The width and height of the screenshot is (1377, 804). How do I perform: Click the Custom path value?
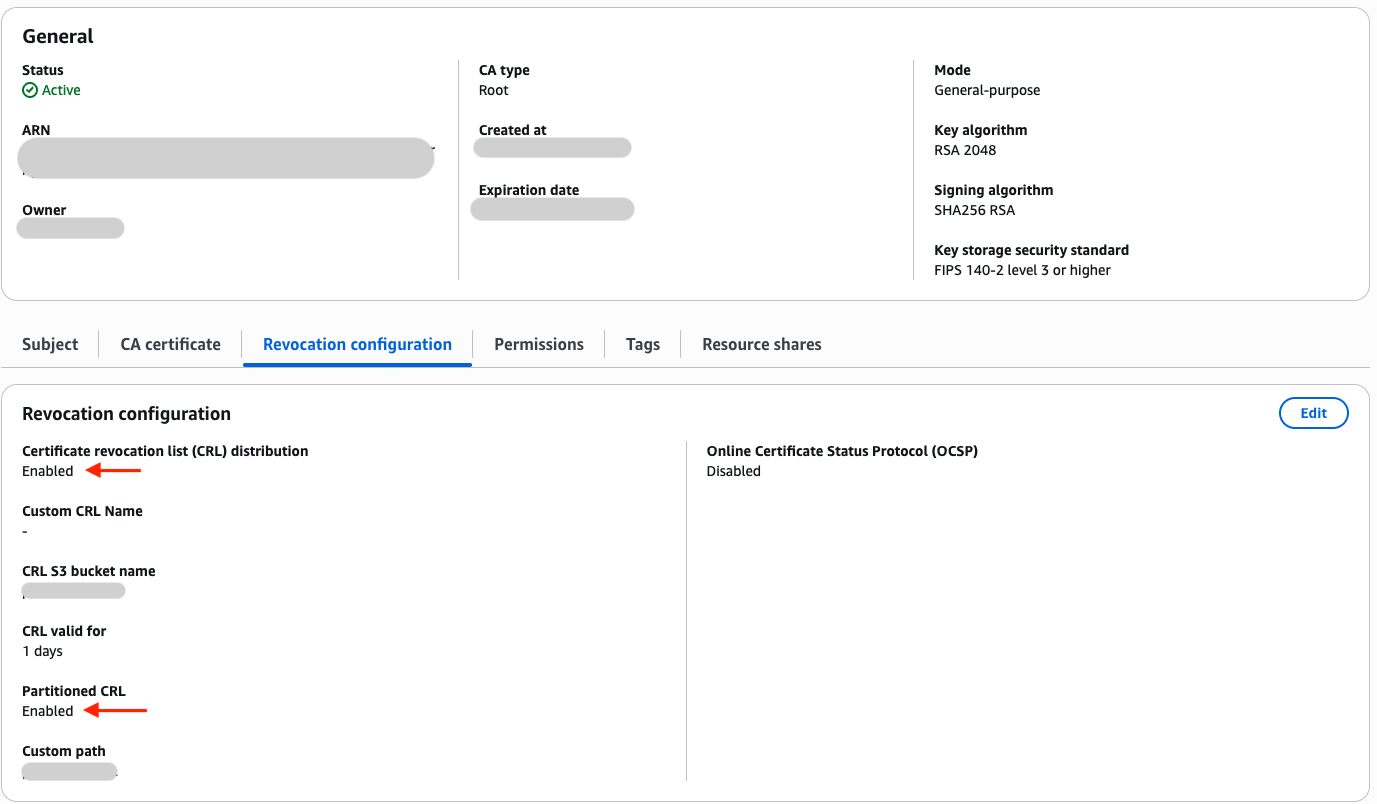[x=69, y=770]
